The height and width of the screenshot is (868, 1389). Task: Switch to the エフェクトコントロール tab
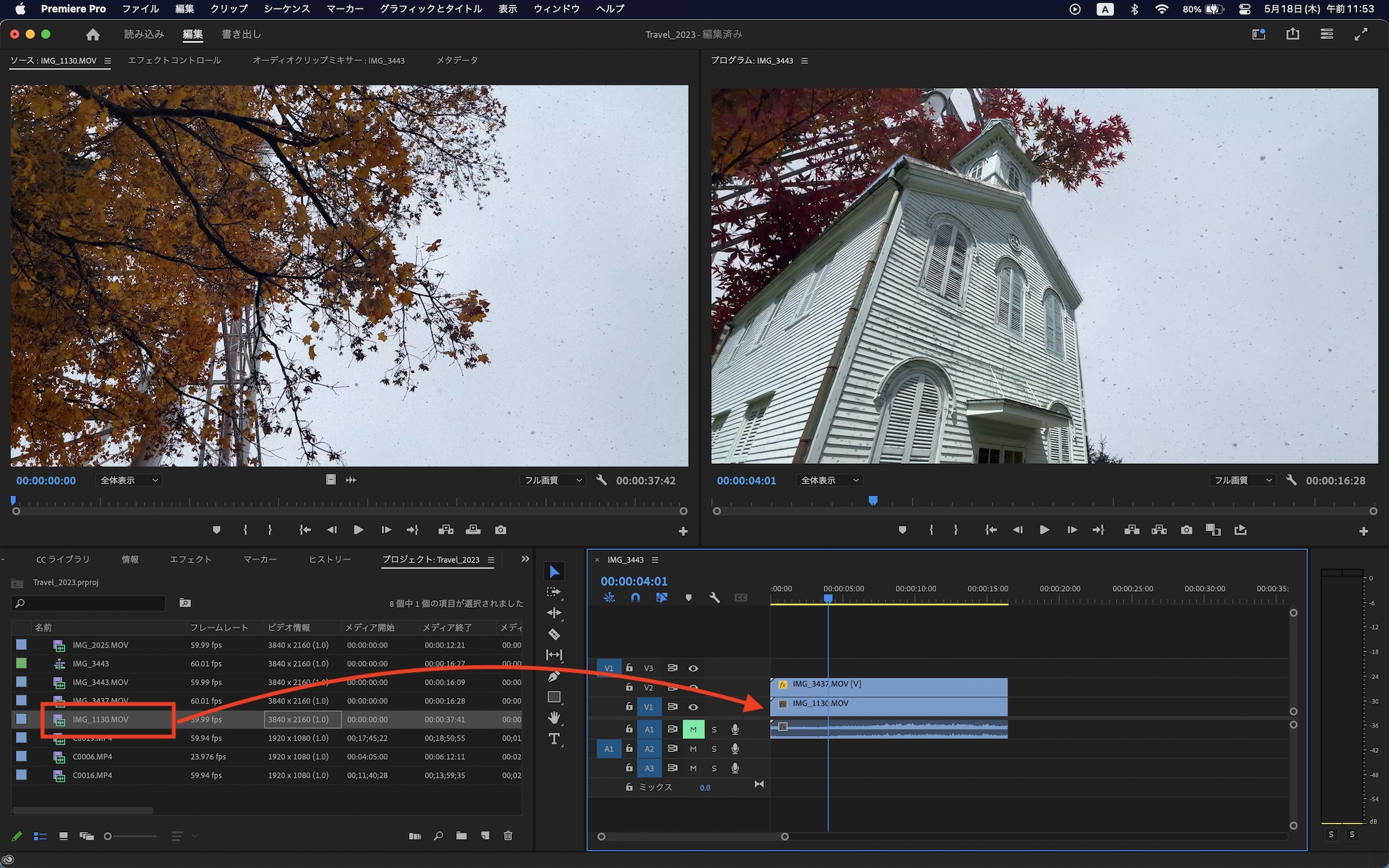click(174, 60)
